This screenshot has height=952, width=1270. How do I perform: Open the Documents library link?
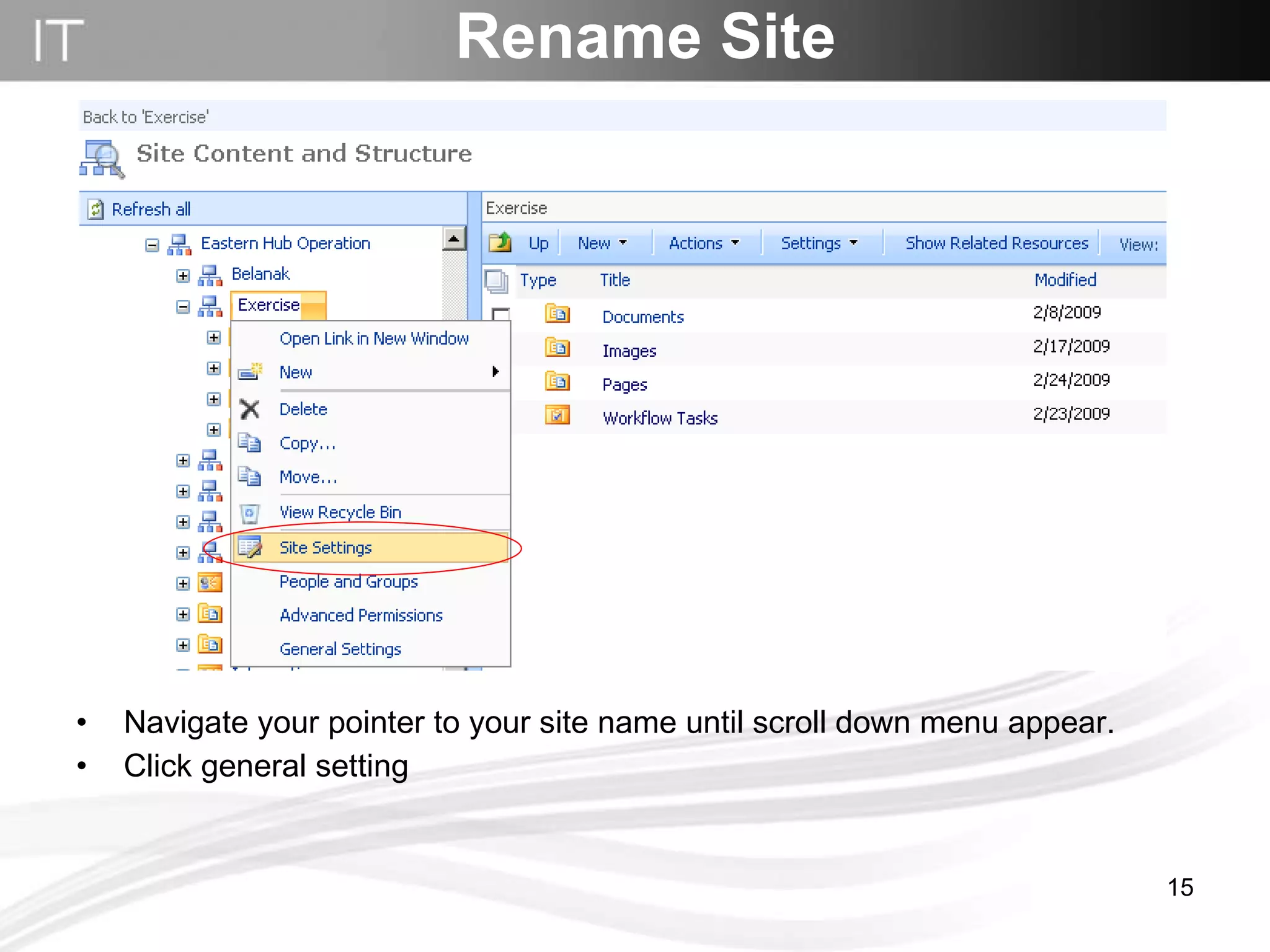pos(643,317)
